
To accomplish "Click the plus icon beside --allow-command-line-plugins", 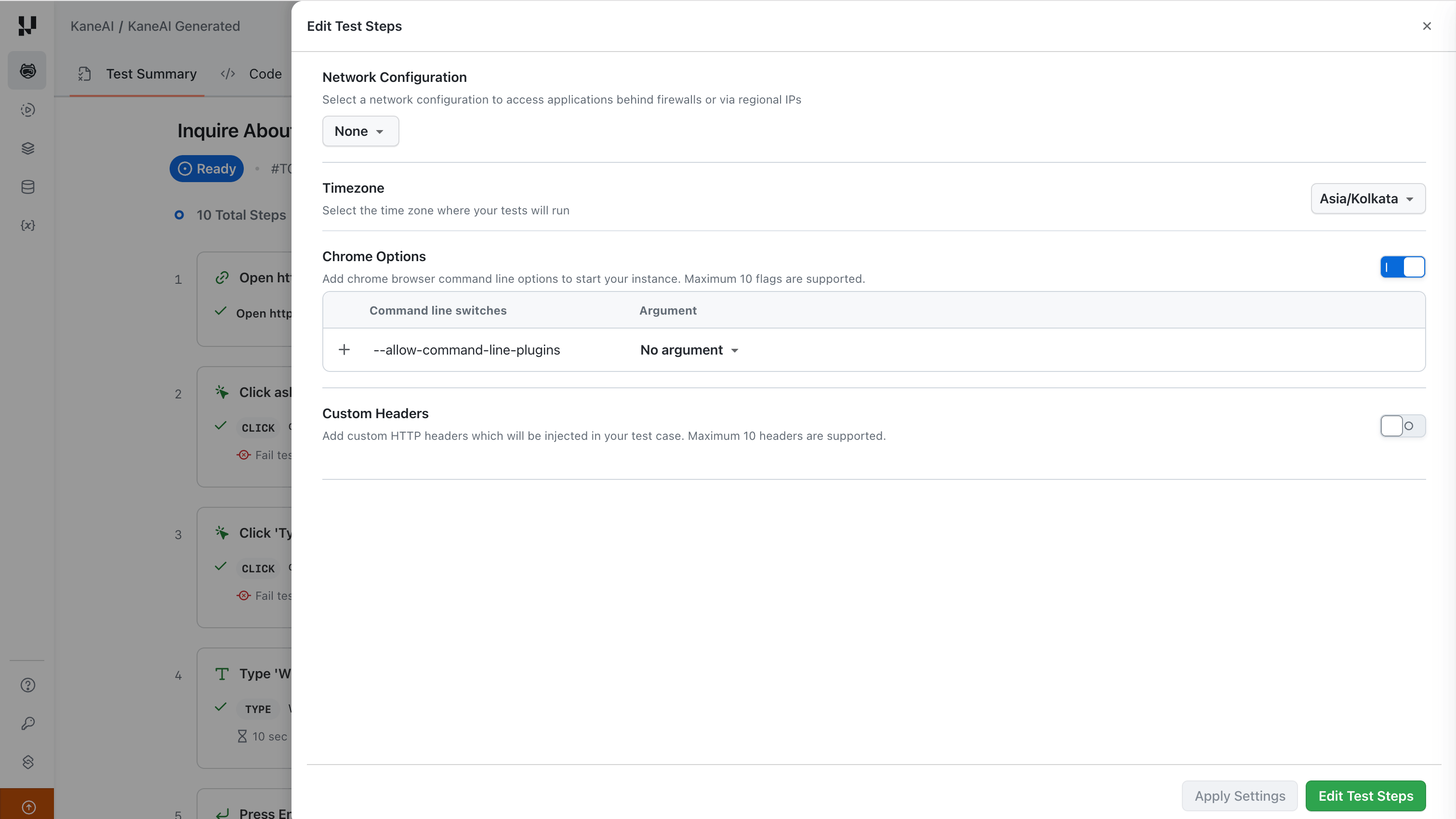I will tap(344, 350).
